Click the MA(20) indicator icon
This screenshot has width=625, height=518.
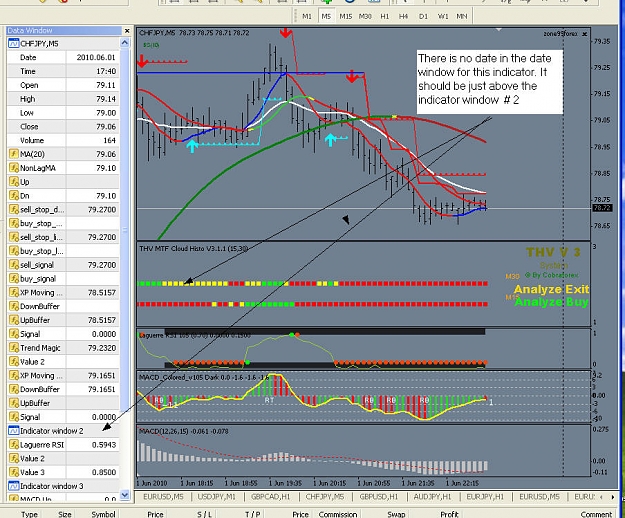click(14, 154)
